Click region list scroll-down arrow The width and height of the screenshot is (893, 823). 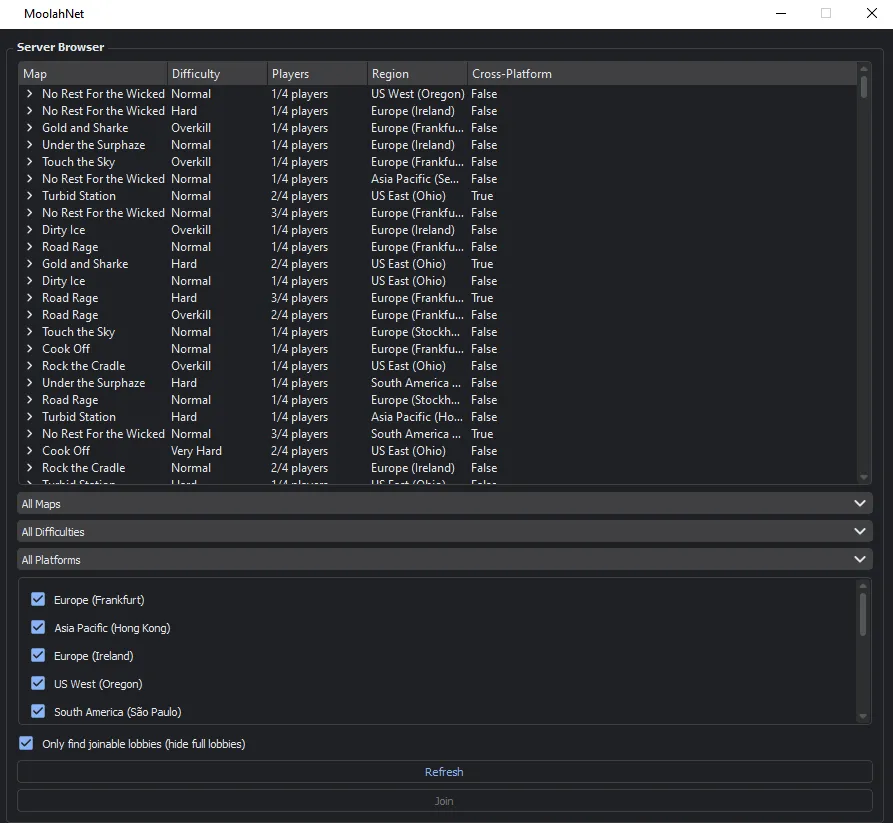click(x=863, y=716)
